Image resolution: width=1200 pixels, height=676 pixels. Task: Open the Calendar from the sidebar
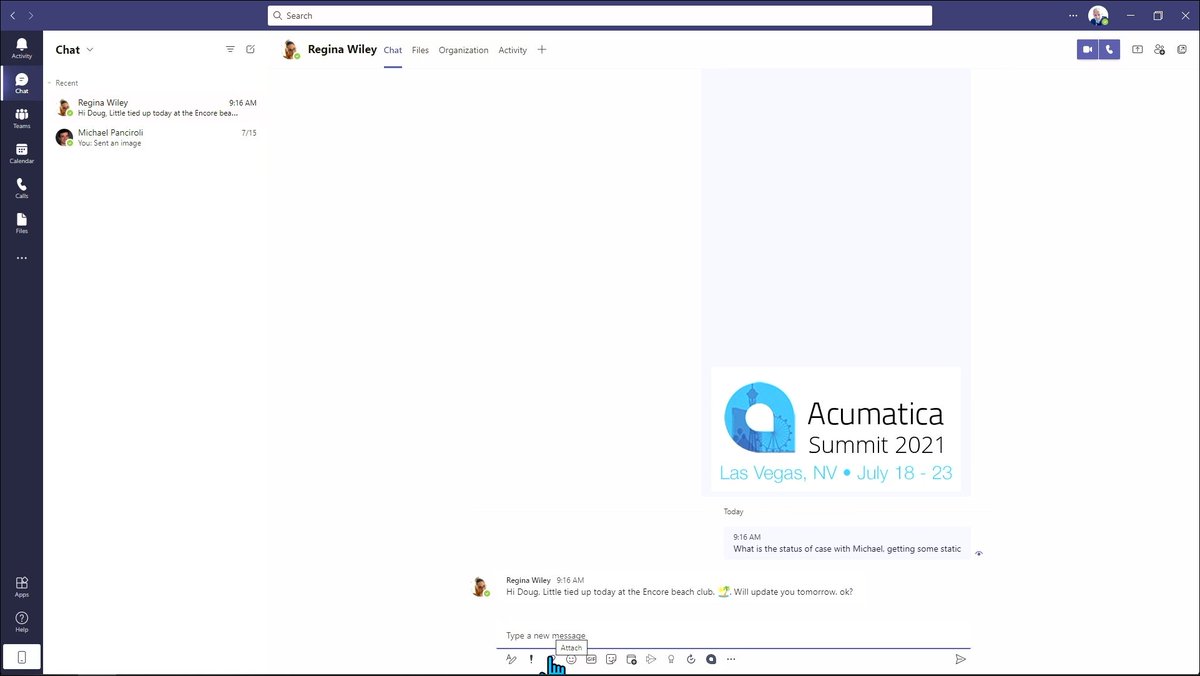pyautogui.click(x=21, y=153)
